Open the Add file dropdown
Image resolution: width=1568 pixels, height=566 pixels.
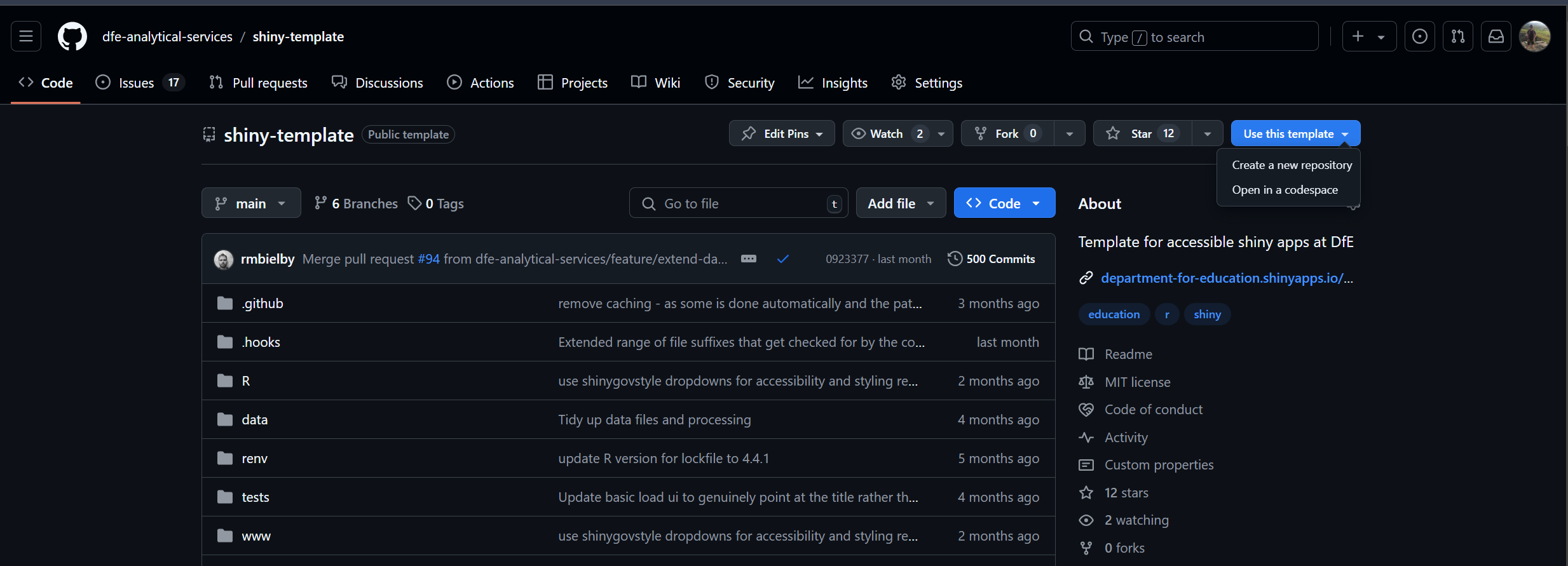point(901,203)
